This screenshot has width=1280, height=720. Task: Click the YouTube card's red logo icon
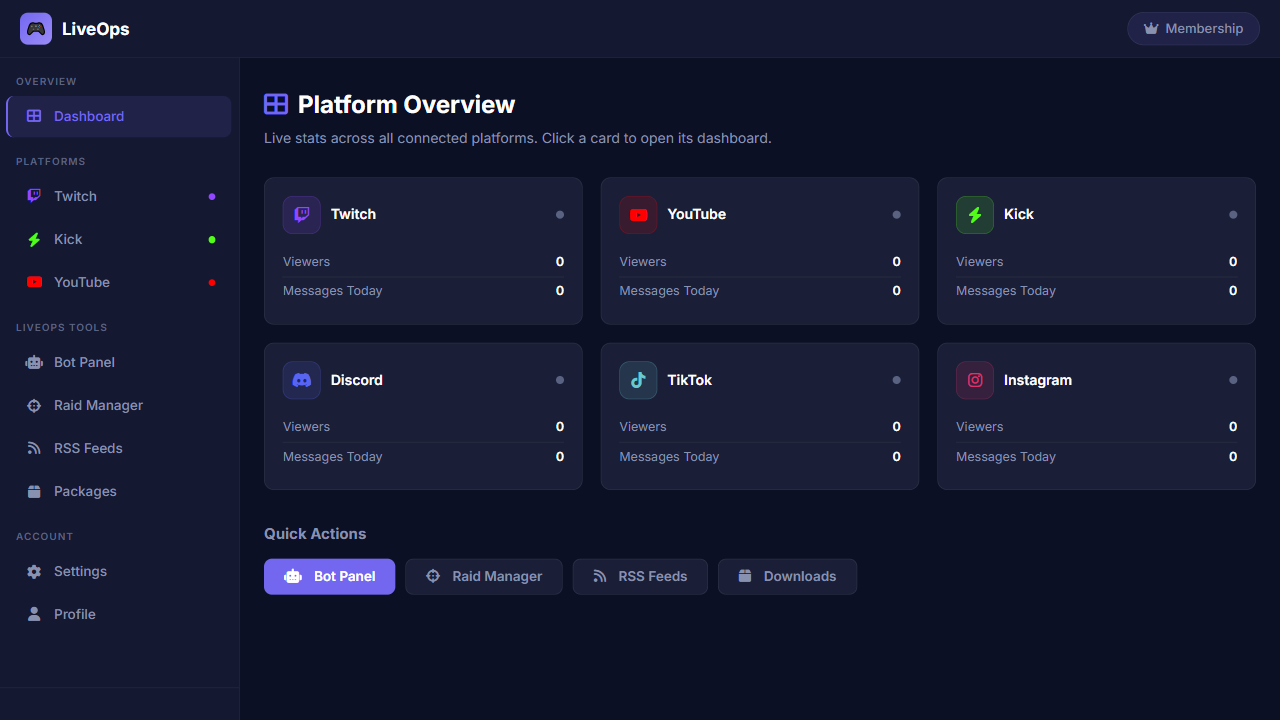(x=638, y=215)
